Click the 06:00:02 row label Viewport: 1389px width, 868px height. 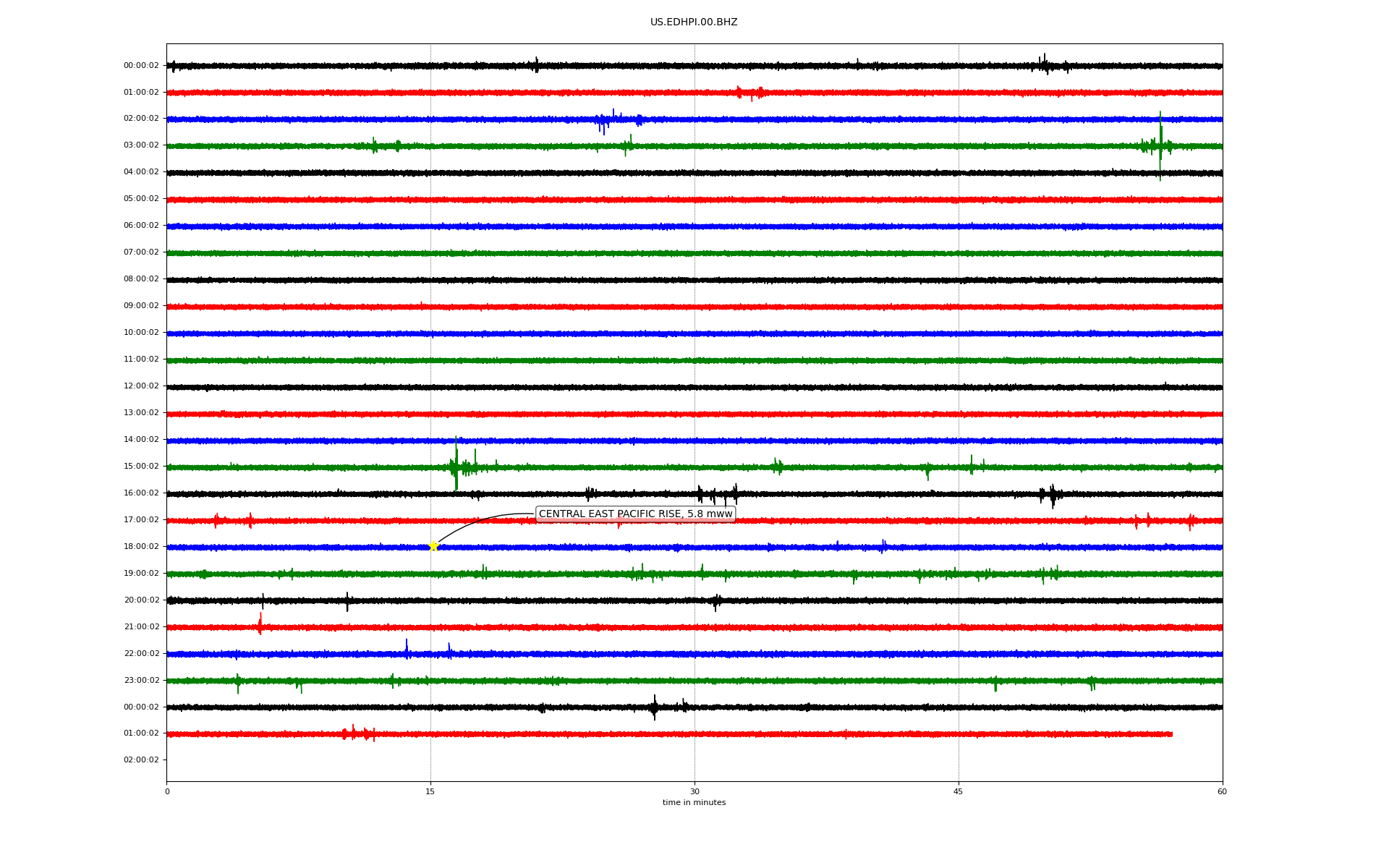(141, 226)
